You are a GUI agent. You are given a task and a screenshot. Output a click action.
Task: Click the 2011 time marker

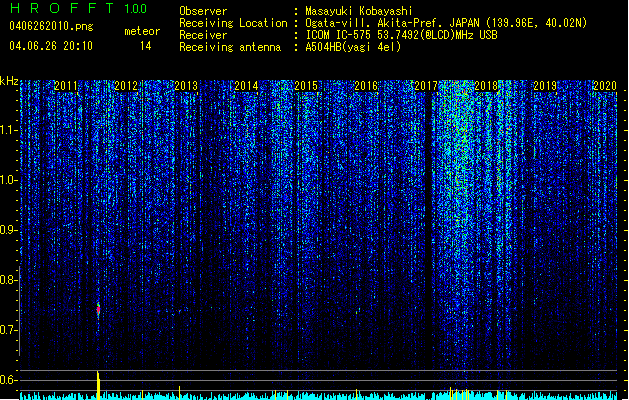click(x=66, y=86)
